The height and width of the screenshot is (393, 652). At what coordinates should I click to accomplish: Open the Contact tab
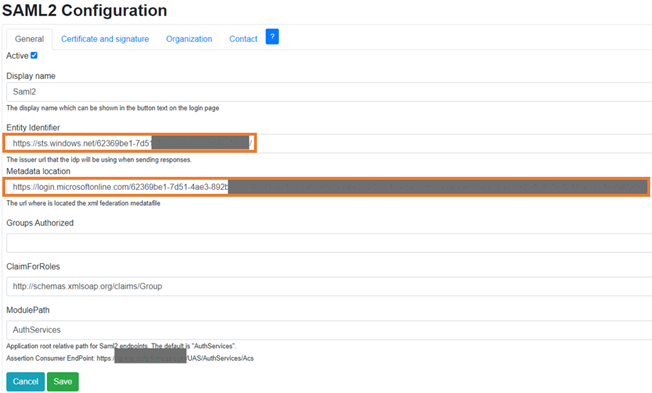click(x=243, y=39)
